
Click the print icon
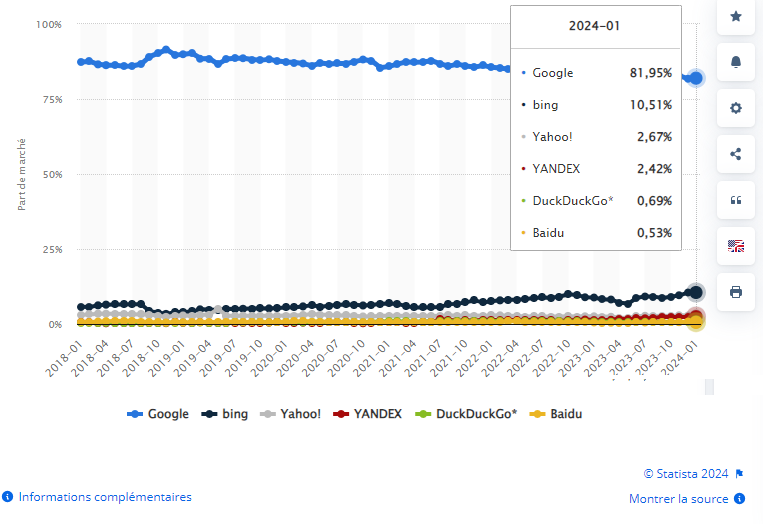[x=736, y=292]
